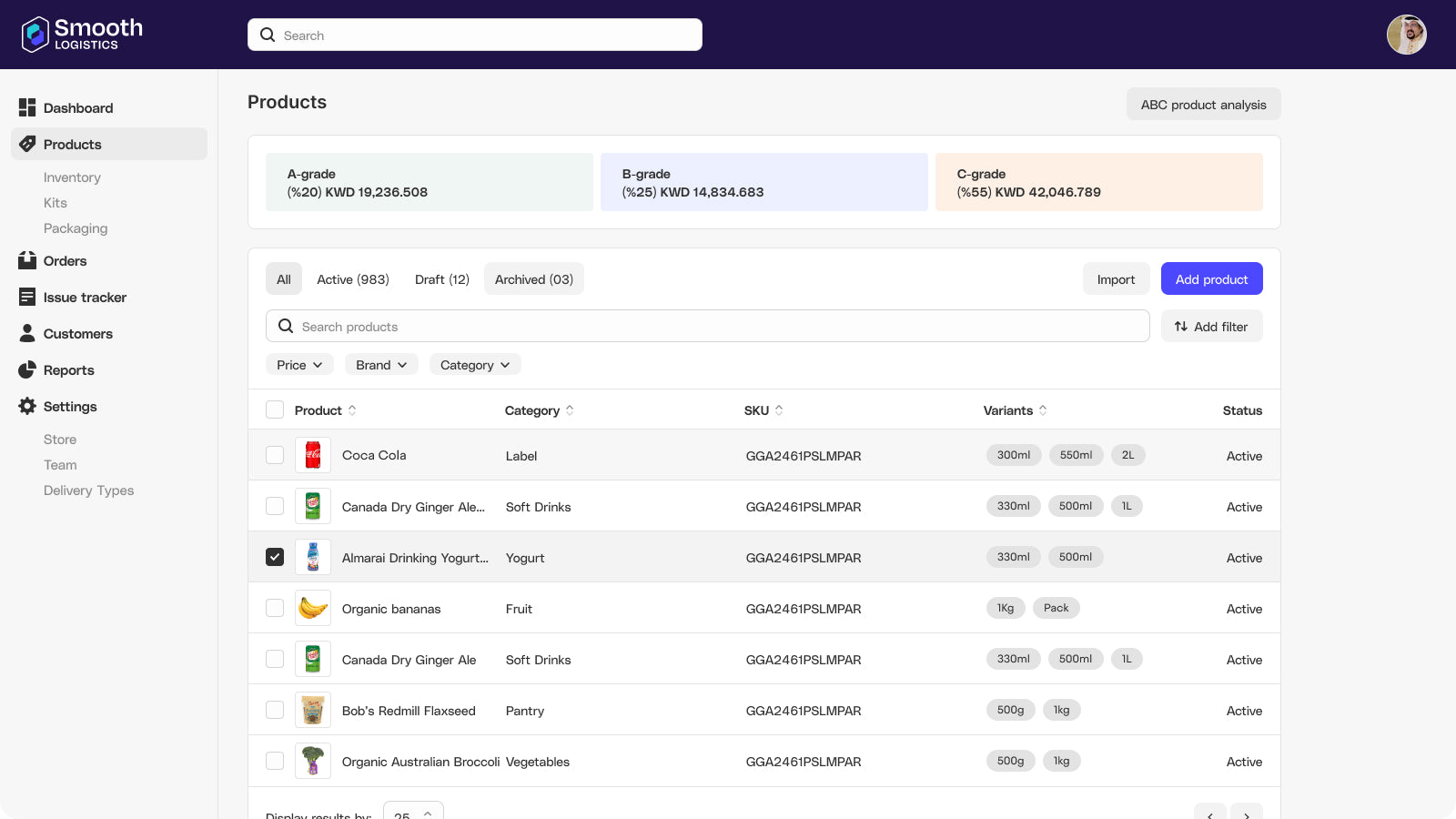Image resolution: width=1456 pixels, height=819 pixels.
Task: Switch to the Active (983) tab
Action: 353,279
